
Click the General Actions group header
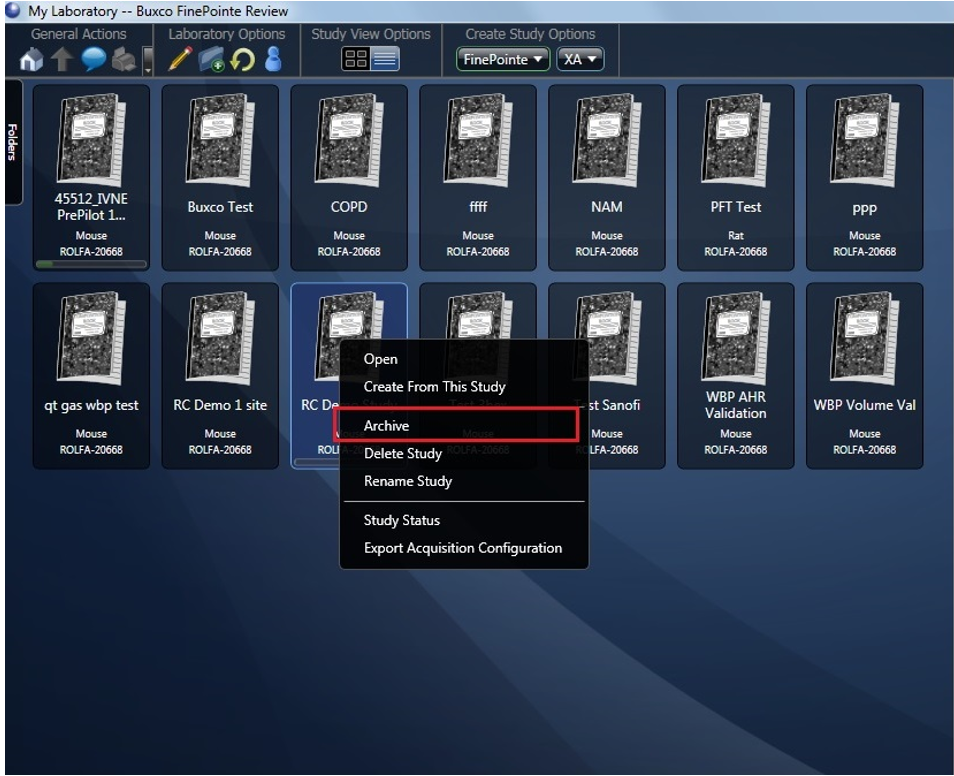pyautogui.click(x=79, y=34)
